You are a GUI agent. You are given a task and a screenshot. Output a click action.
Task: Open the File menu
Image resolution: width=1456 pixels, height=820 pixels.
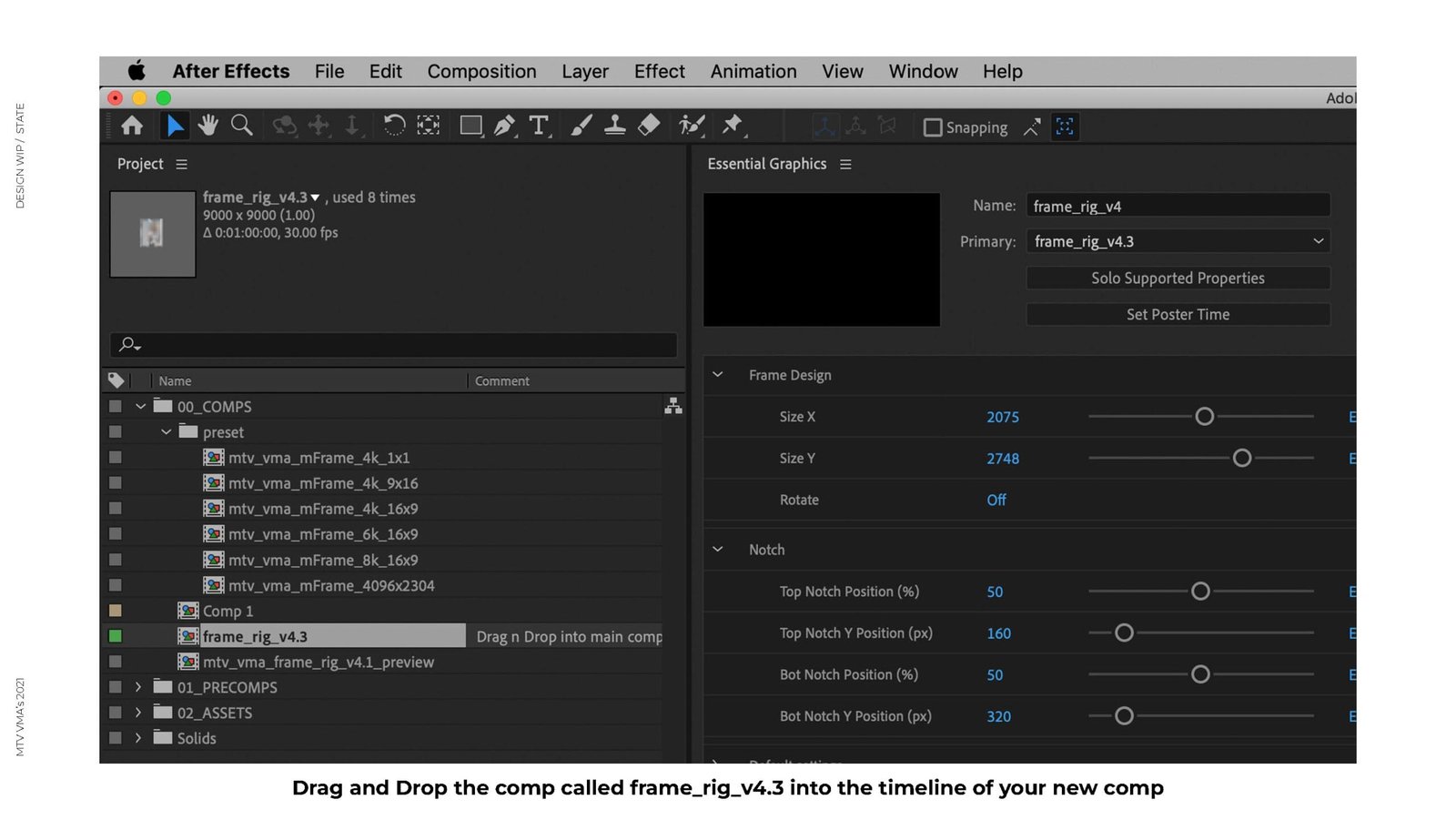329,71
